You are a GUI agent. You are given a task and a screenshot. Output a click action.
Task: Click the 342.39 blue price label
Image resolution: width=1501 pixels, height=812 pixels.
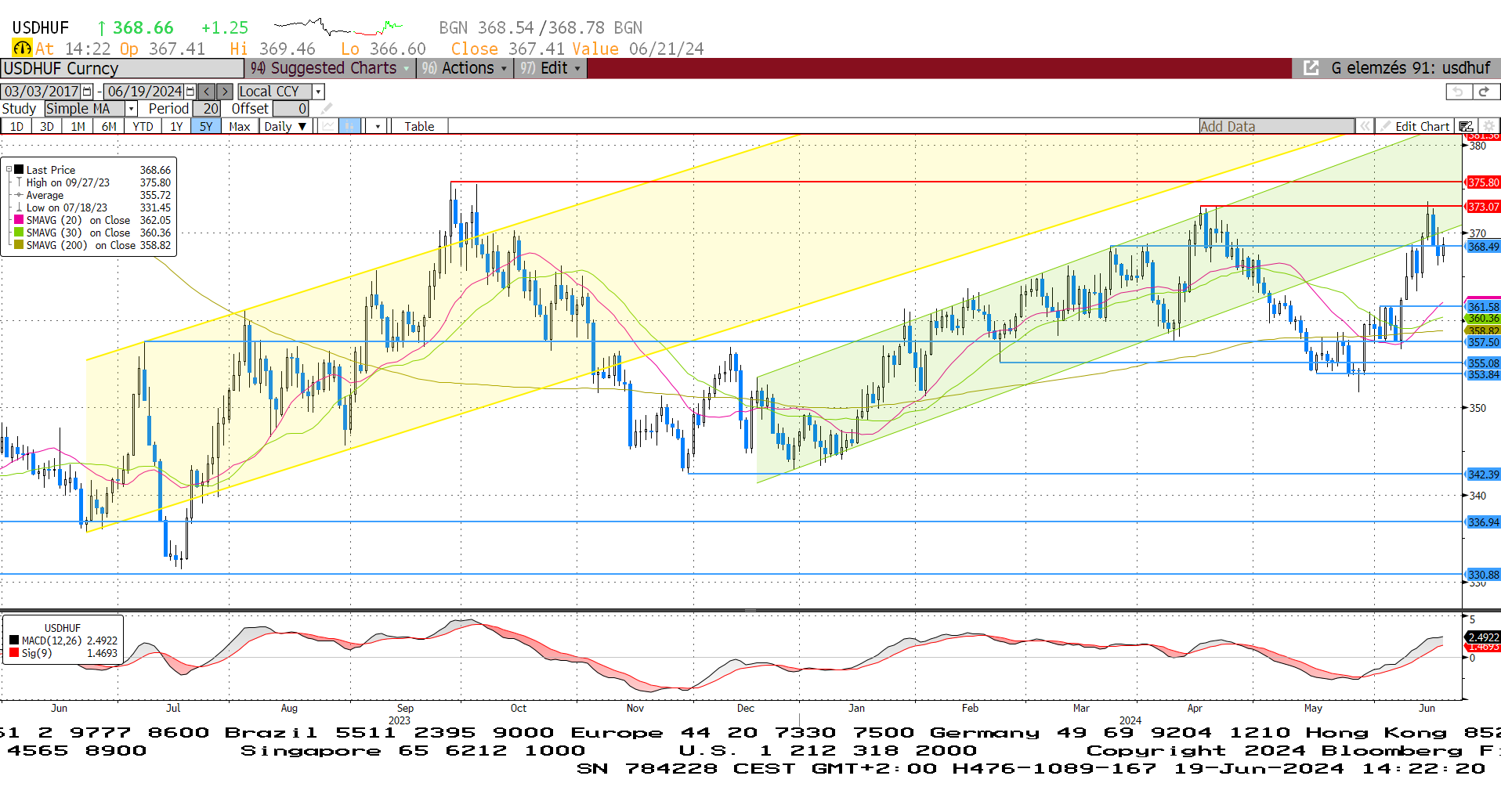click(1483, 475)
